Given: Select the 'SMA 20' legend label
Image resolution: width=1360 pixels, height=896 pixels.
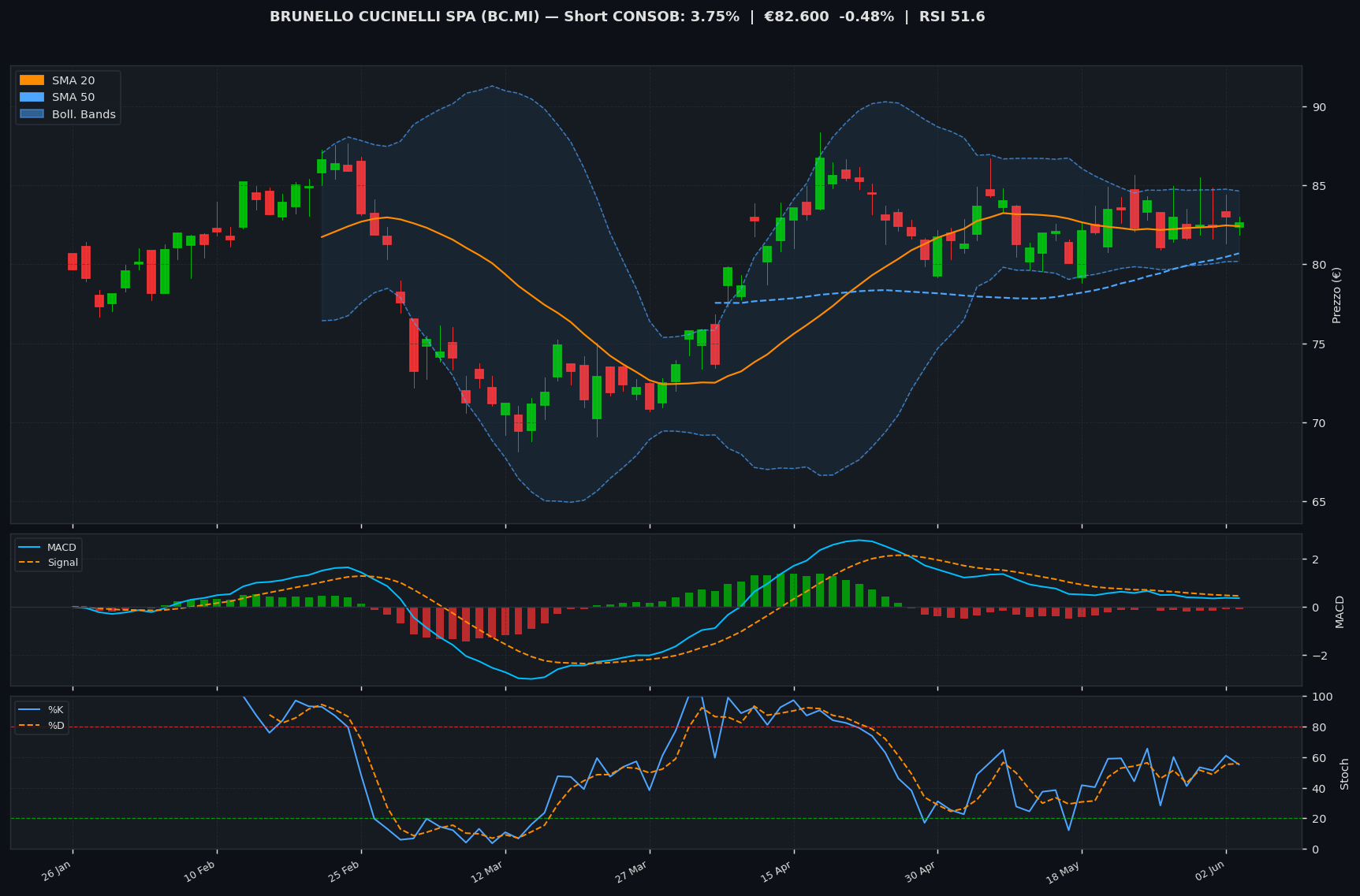Looking at the screenshot, I should click(73, 80).
